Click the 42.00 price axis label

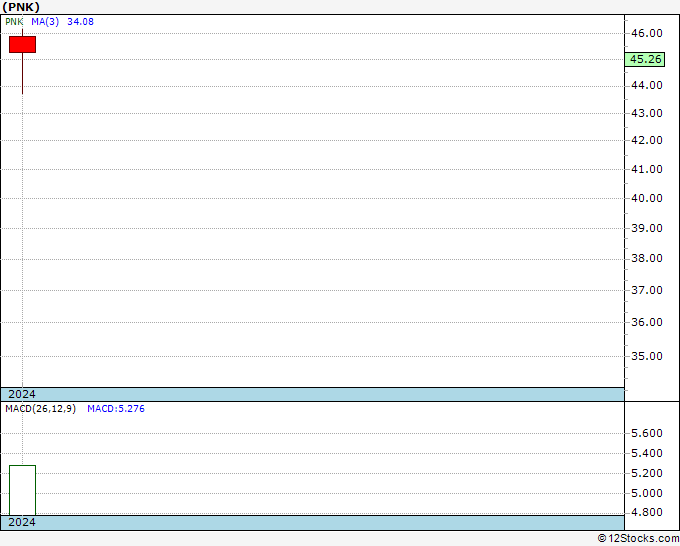tap(647, 140)
